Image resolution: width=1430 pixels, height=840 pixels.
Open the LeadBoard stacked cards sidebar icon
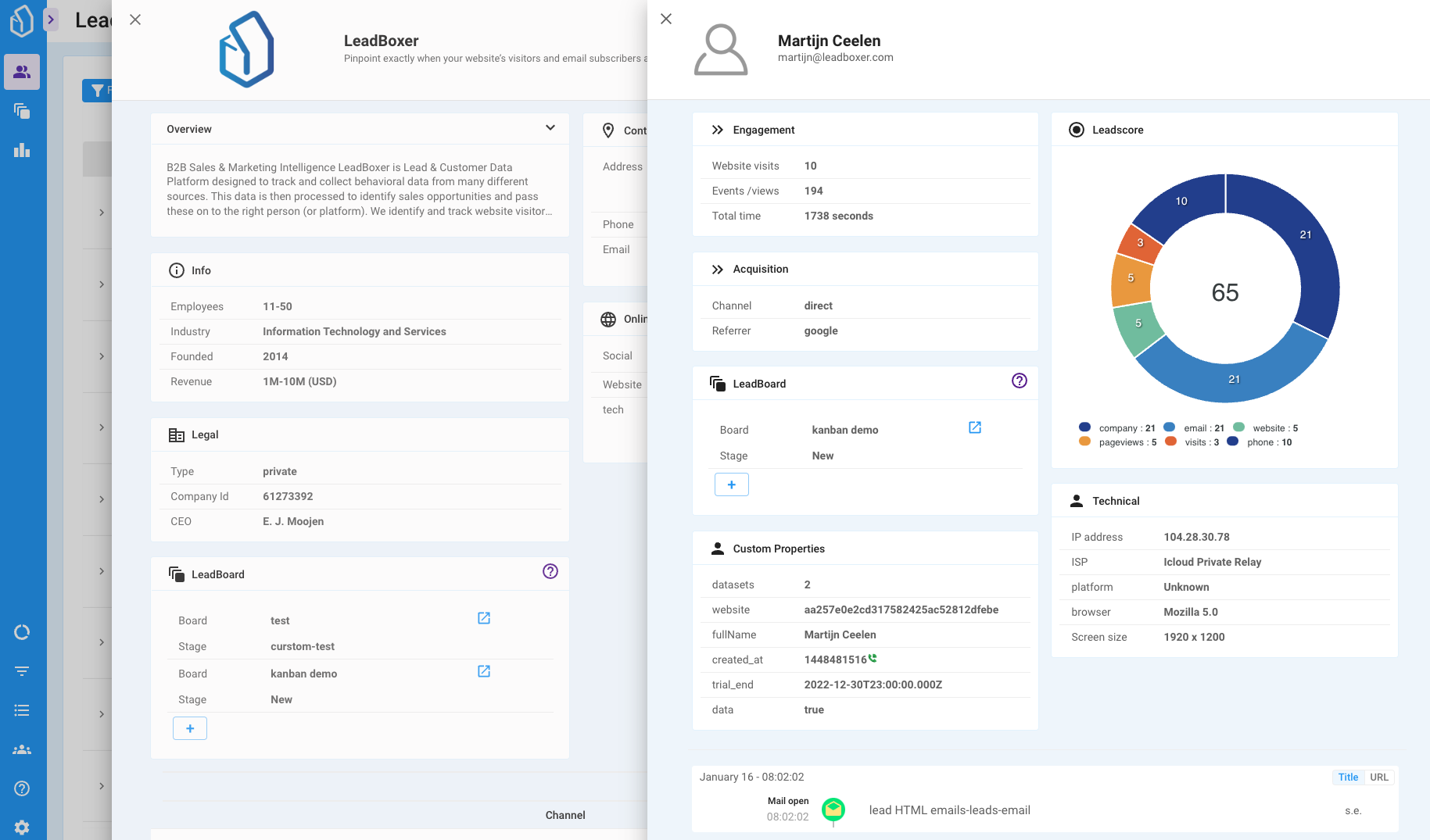pos(22,111)
